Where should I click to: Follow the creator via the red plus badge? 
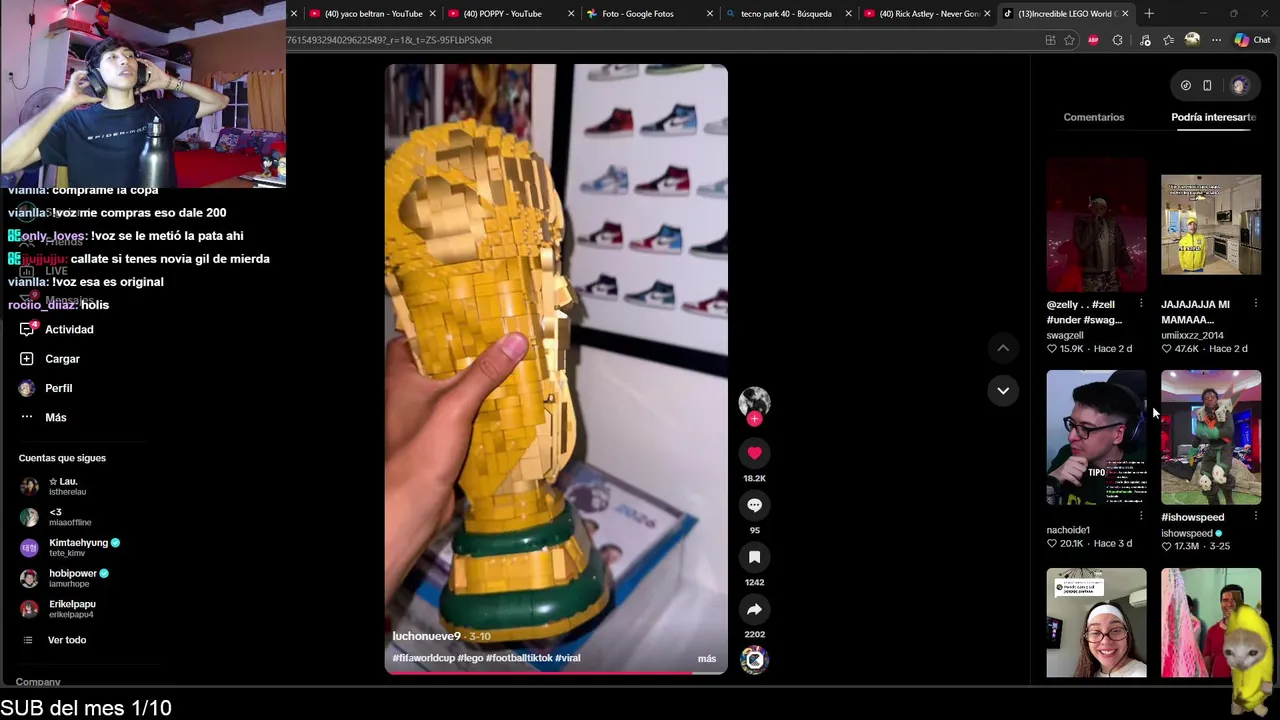click(x=754, y=419)
